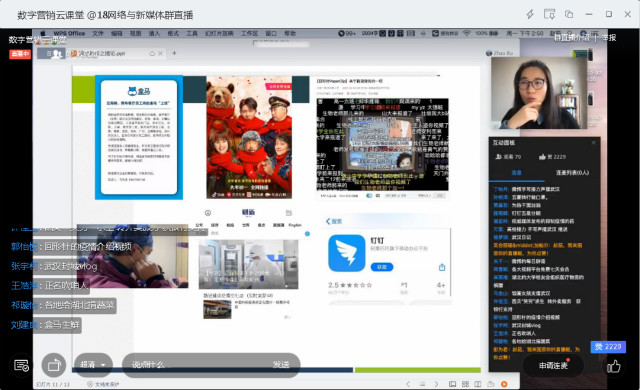This screenshot has width=640, height=390.
Task: Click the 举报 report link
Action: (609, 38)
